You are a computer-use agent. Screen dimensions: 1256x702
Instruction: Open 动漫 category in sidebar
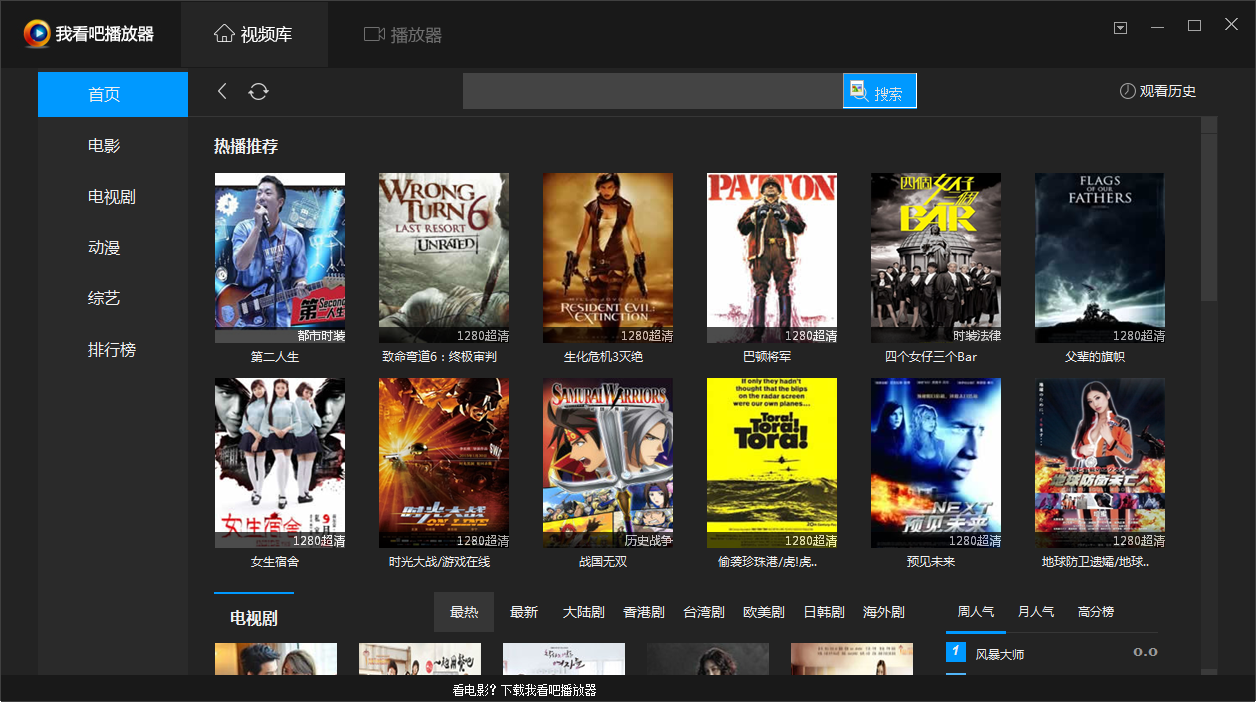click(104, 248)
